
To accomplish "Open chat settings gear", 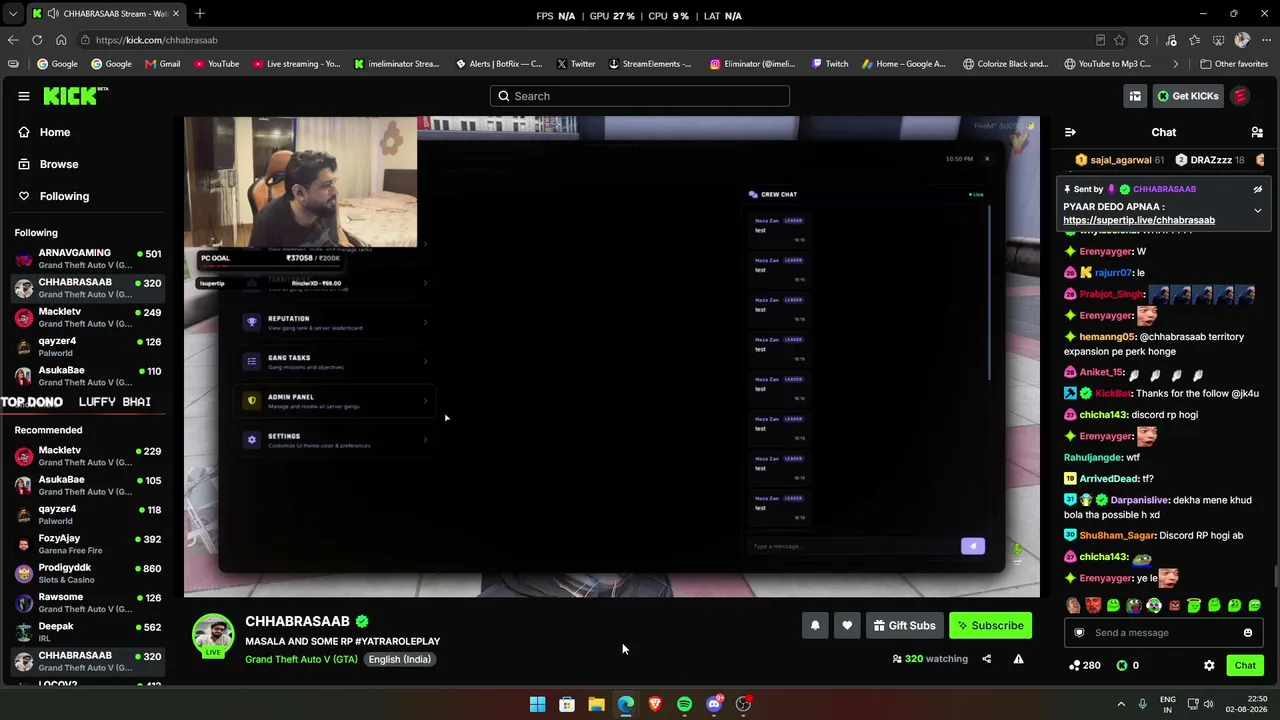I will click(1209, 666).
